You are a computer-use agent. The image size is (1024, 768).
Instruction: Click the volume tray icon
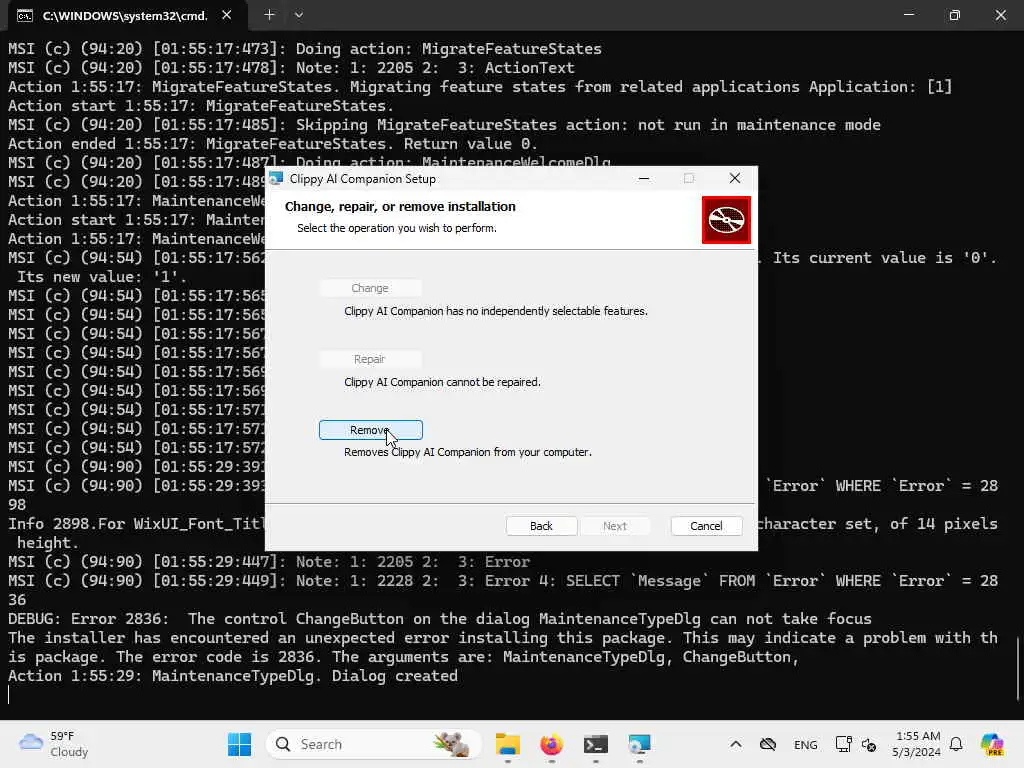[x=869, y=744]
